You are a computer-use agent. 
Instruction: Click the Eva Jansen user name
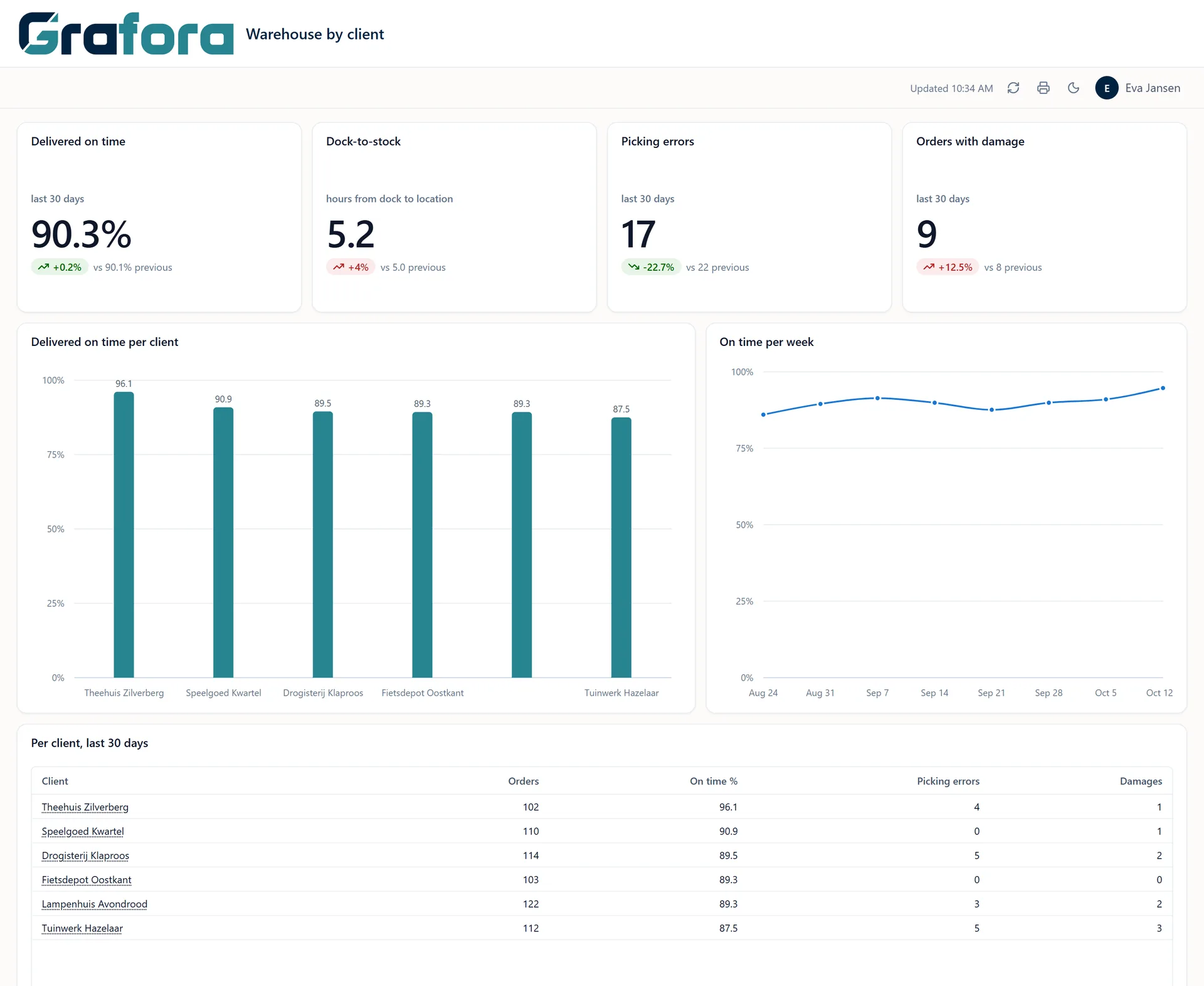(1153, 88)
